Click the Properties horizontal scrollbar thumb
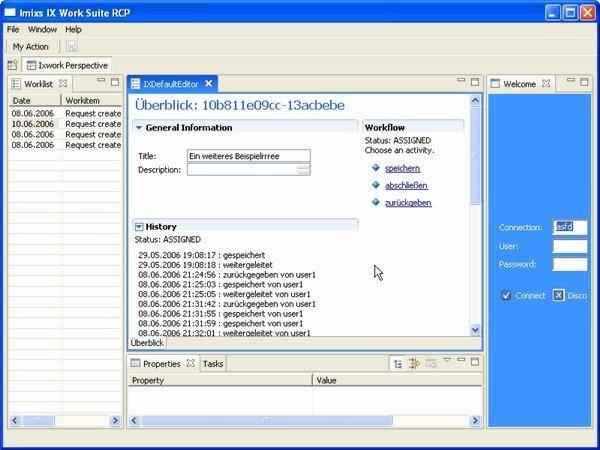 [x=267, y=421]
